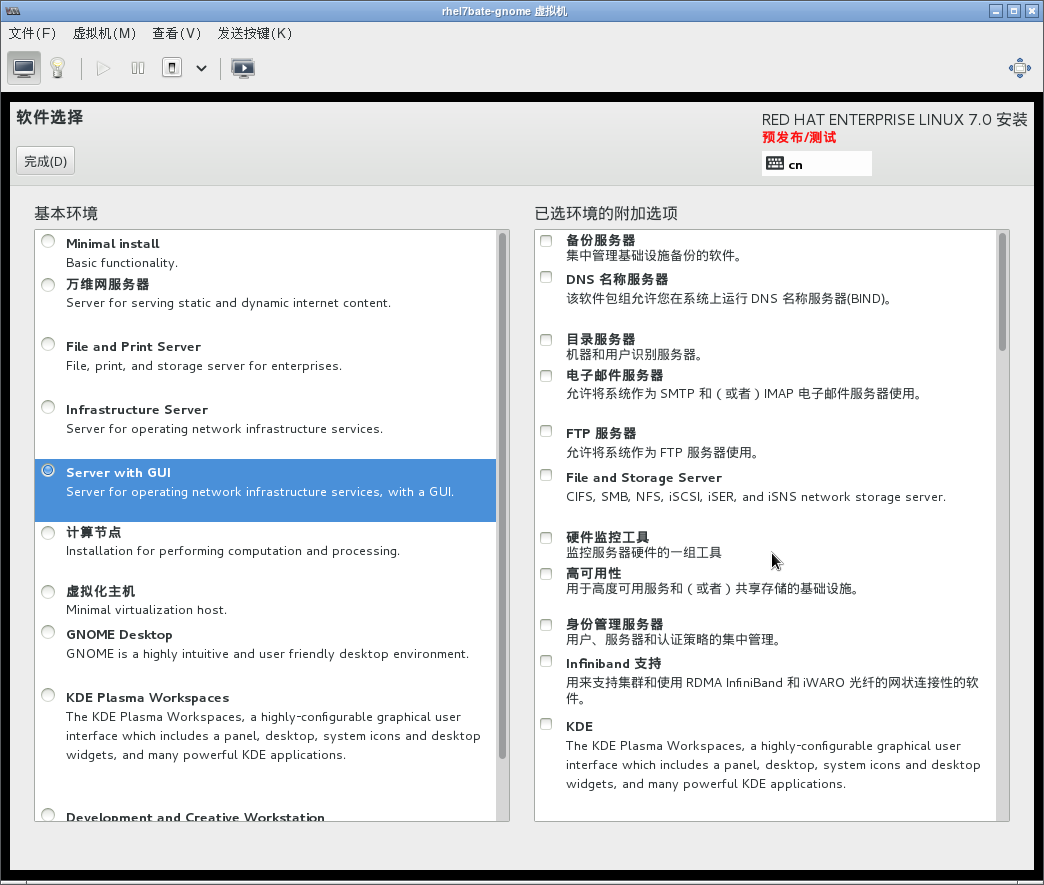
Task: Enable the 硬件监控工具 checkbox
Action: point(546,537)
